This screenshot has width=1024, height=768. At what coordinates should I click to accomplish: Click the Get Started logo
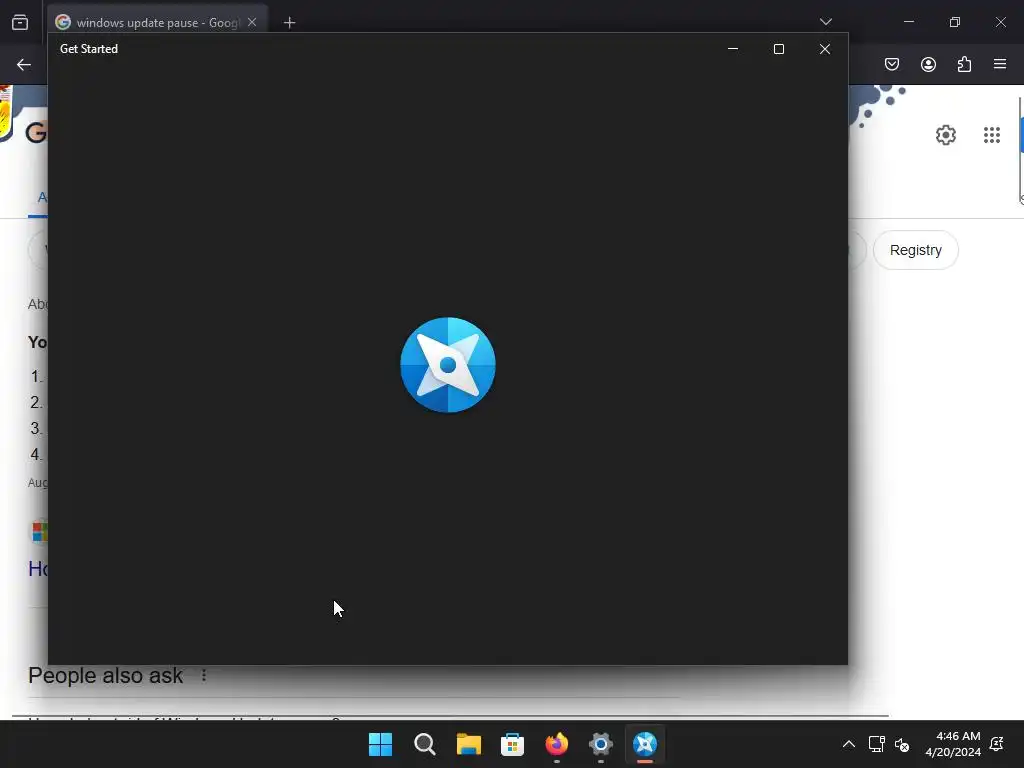pos(448,365)
